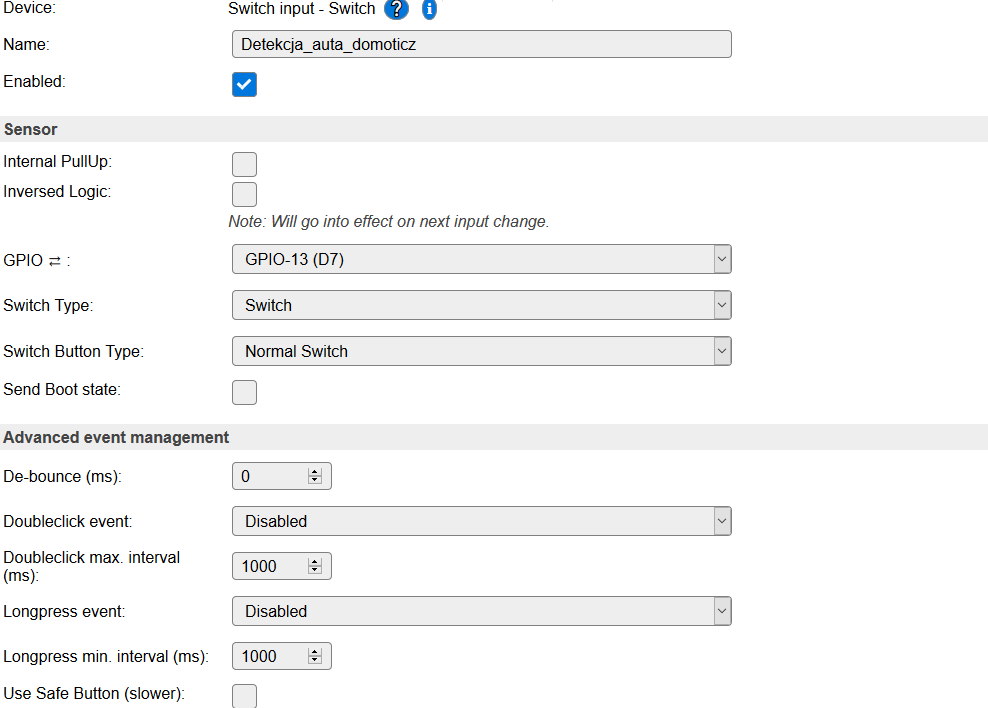Expand the Doubleclick event dropdown
Screen dimensions: 988x708
481,521
